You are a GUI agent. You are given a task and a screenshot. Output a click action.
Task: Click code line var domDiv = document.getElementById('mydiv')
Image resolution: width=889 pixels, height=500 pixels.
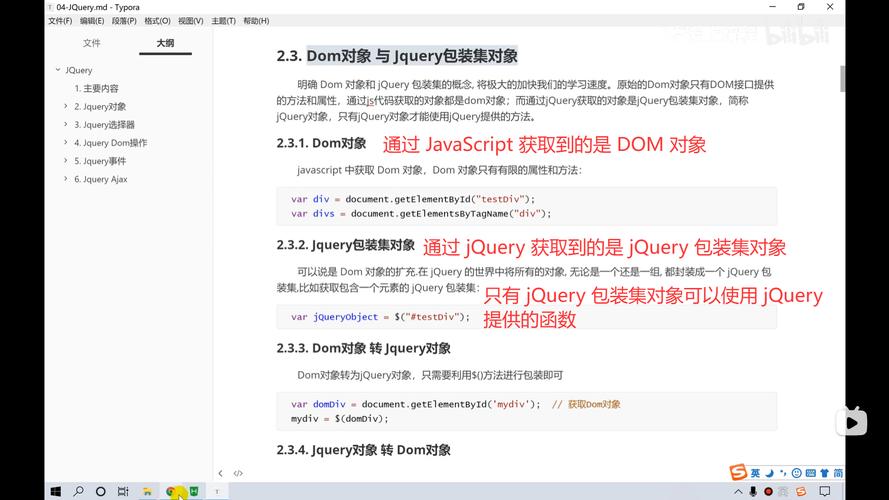[x=416, y=404]
